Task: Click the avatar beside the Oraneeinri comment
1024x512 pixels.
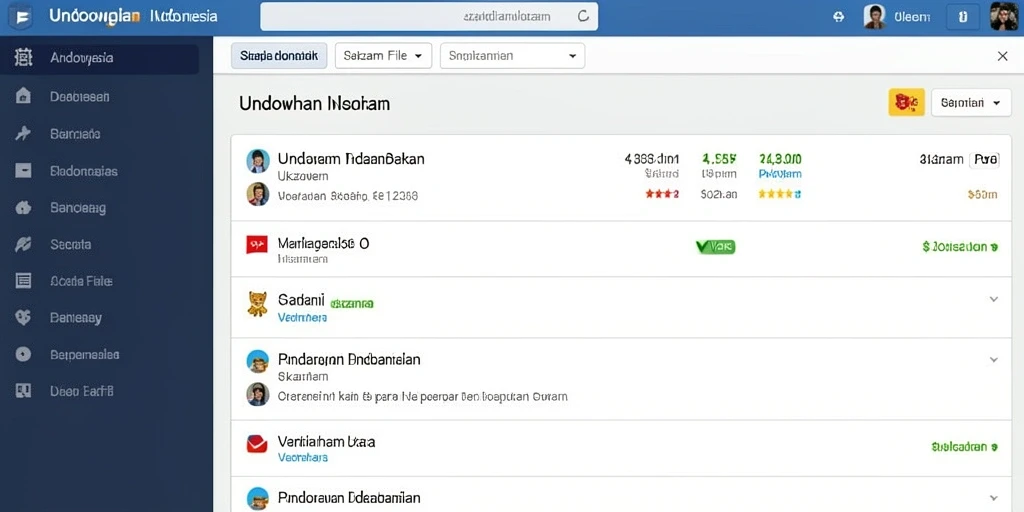Action: 258,394
